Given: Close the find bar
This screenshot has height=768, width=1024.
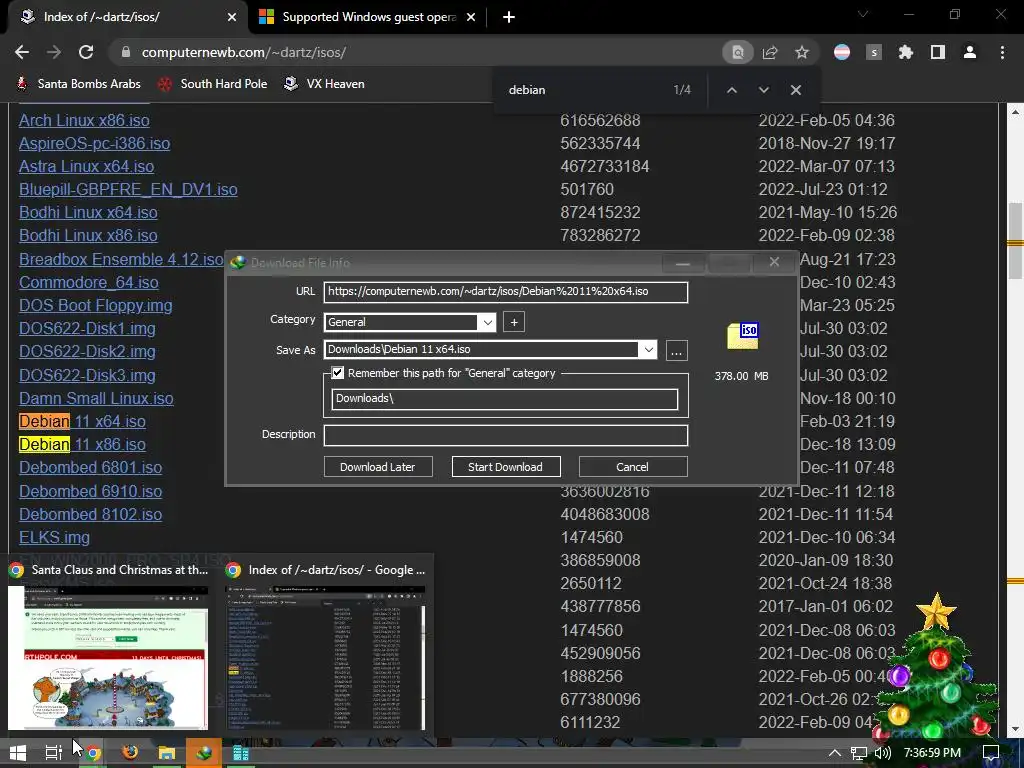Looking at the screenshot, I should point(795,90).
